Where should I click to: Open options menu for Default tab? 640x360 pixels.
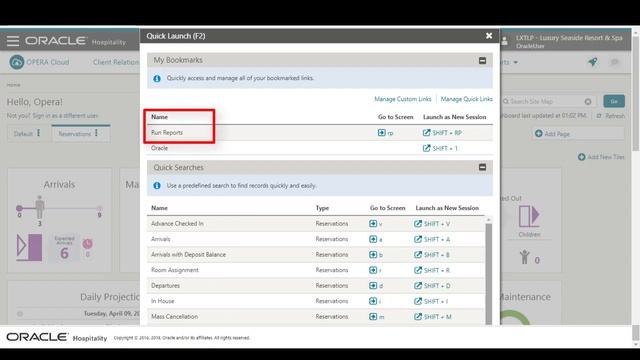[x=39, y=133]
